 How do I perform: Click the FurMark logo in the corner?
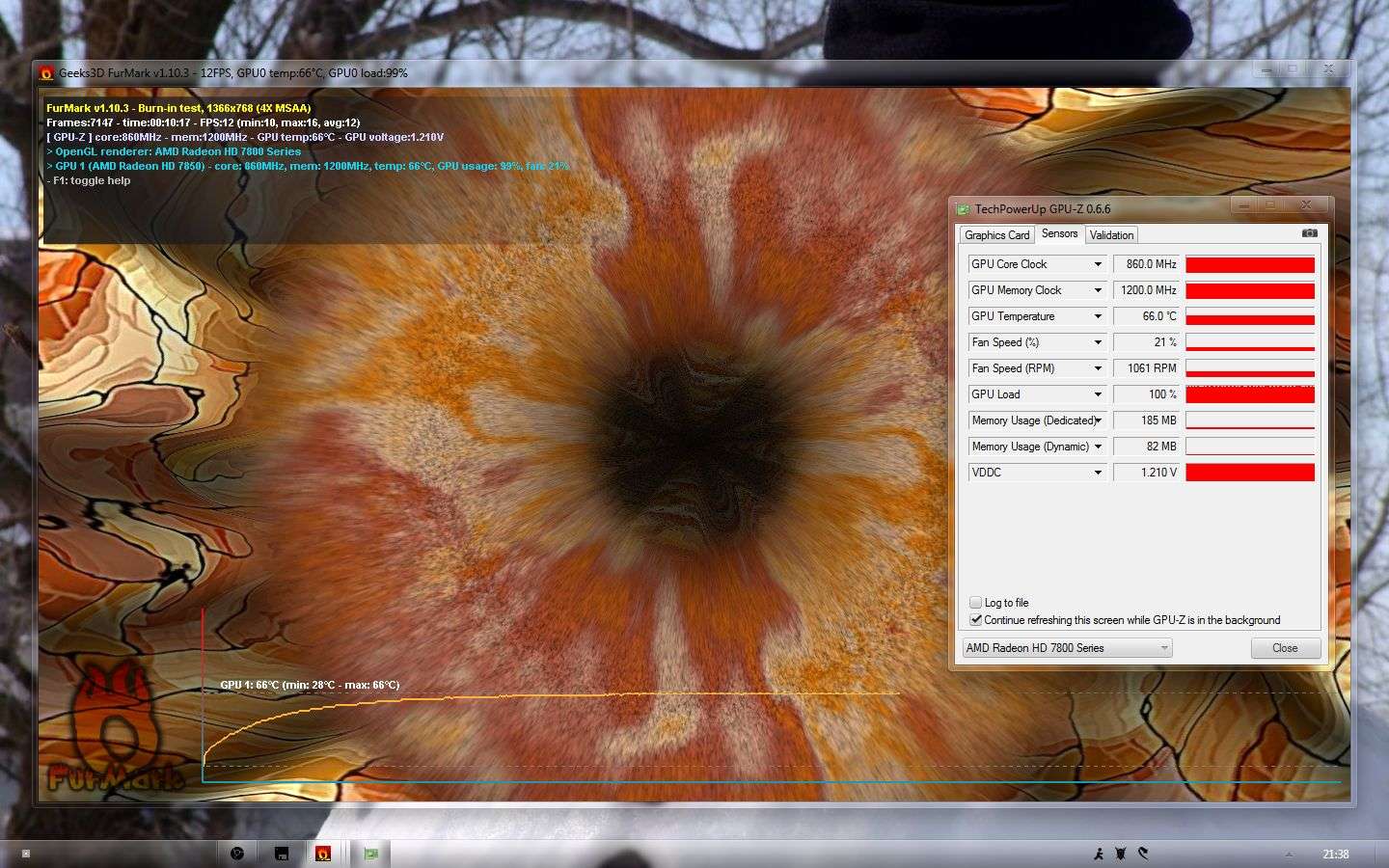tap(115, 727)
